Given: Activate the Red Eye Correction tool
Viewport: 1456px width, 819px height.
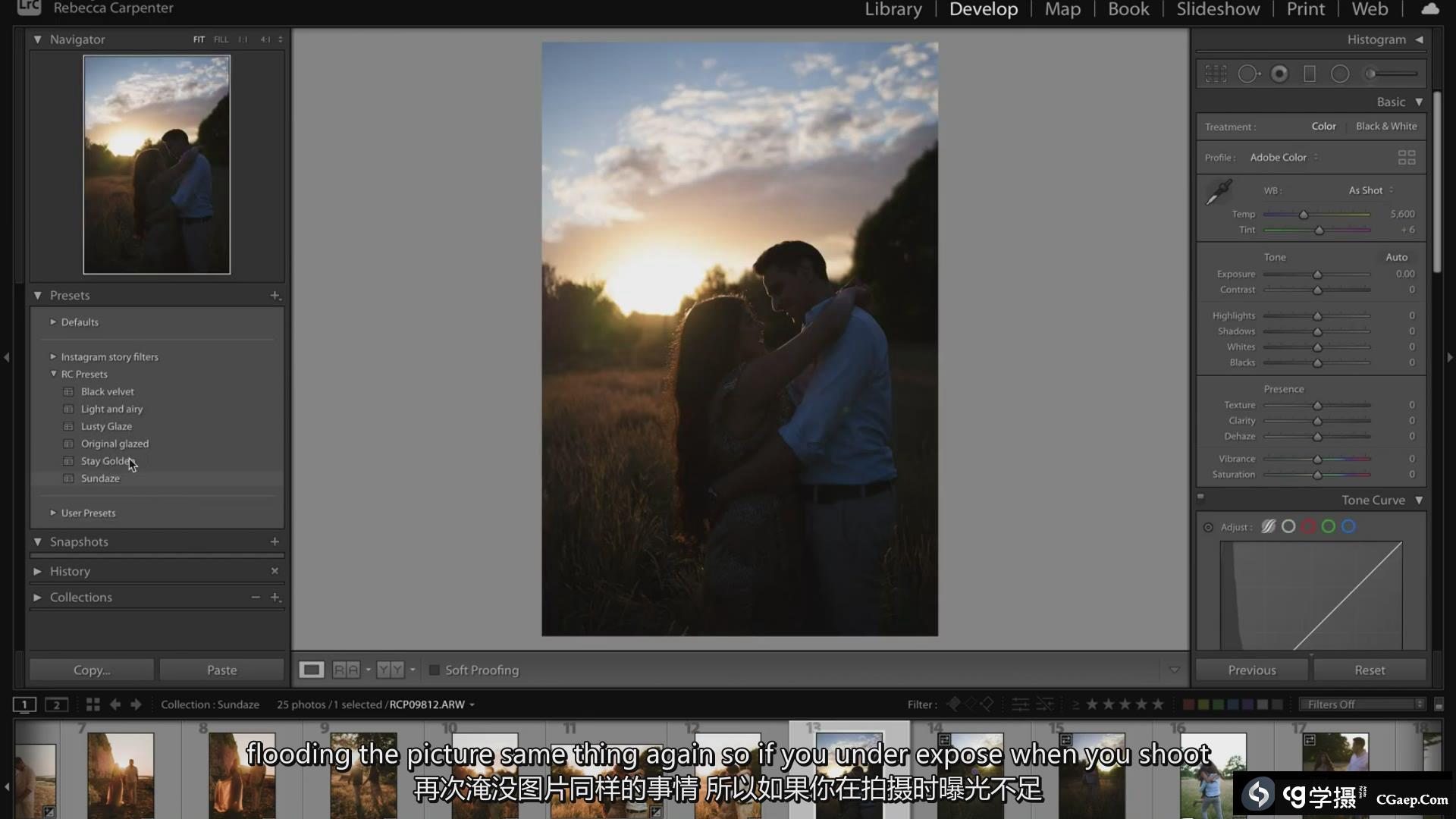Looking at the screenshot, I should click(x=1279, y=74).
